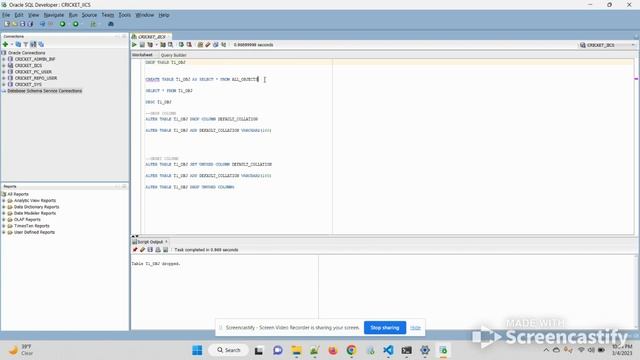Click the Undo icon in main toolbar

[x=42, y=24]
